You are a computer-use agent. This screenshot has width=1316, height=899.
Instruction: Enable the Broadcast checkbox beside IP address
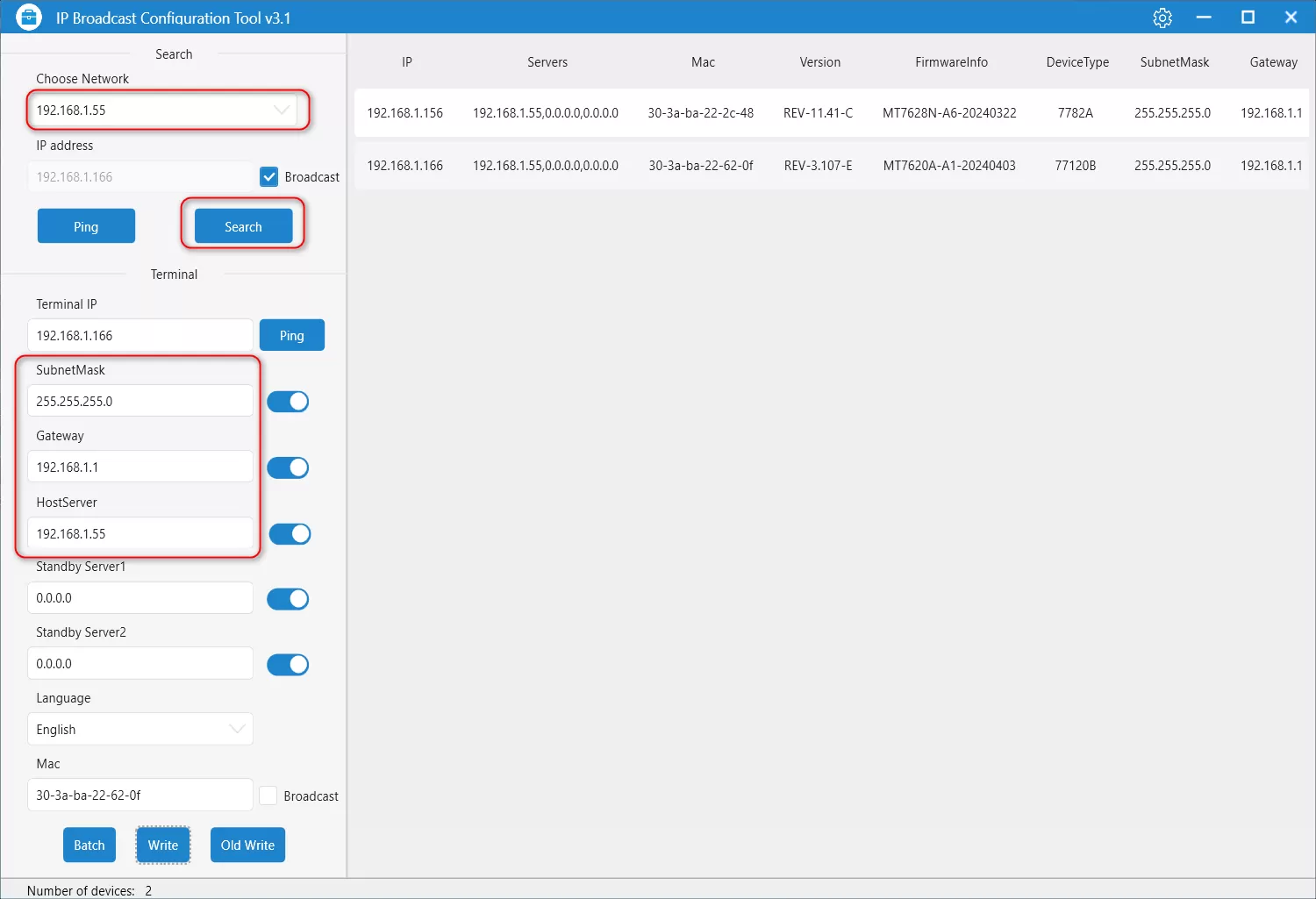coord(269,177)
